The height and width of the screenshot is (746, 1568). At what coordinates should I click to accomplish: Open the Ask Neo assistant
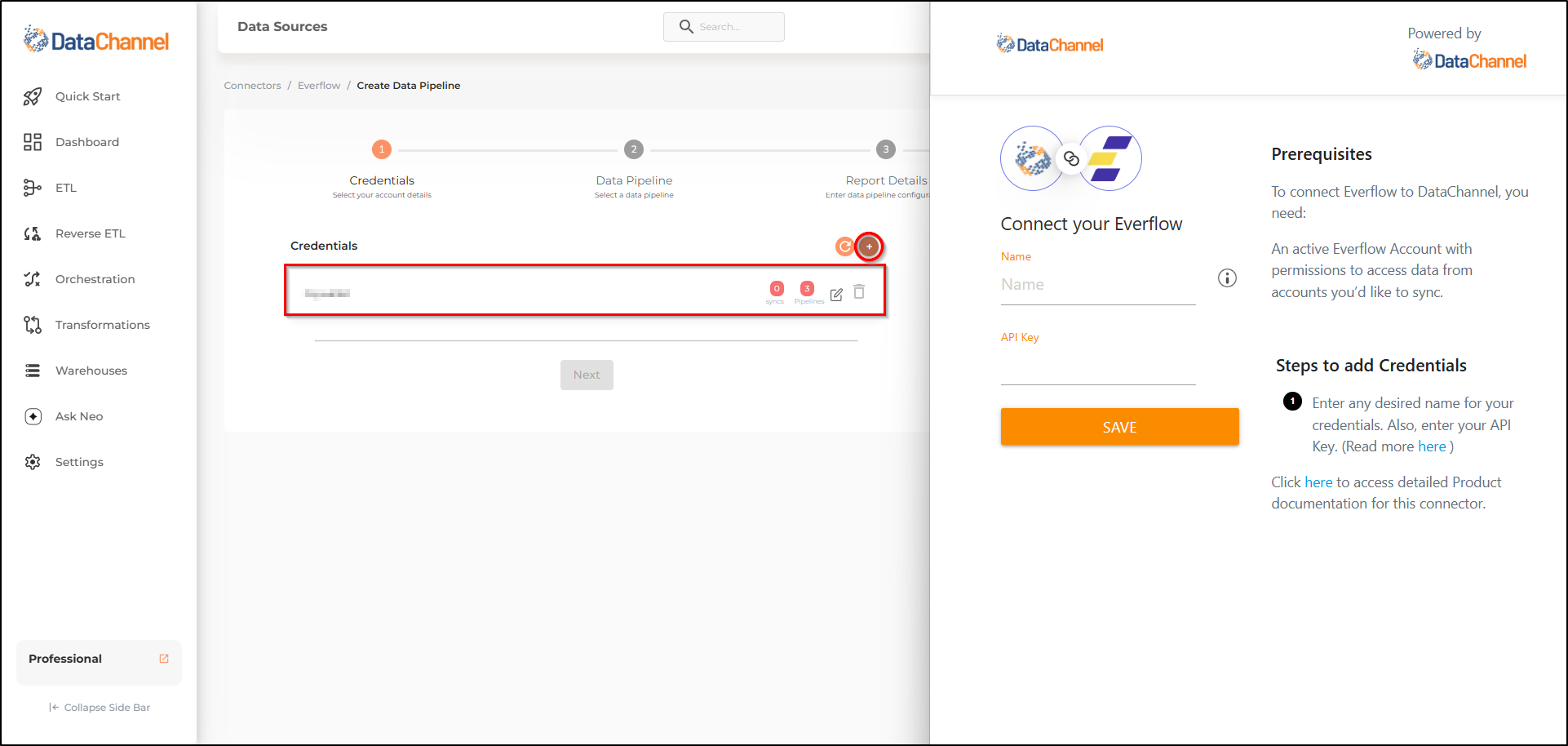(x=79, y=416)
